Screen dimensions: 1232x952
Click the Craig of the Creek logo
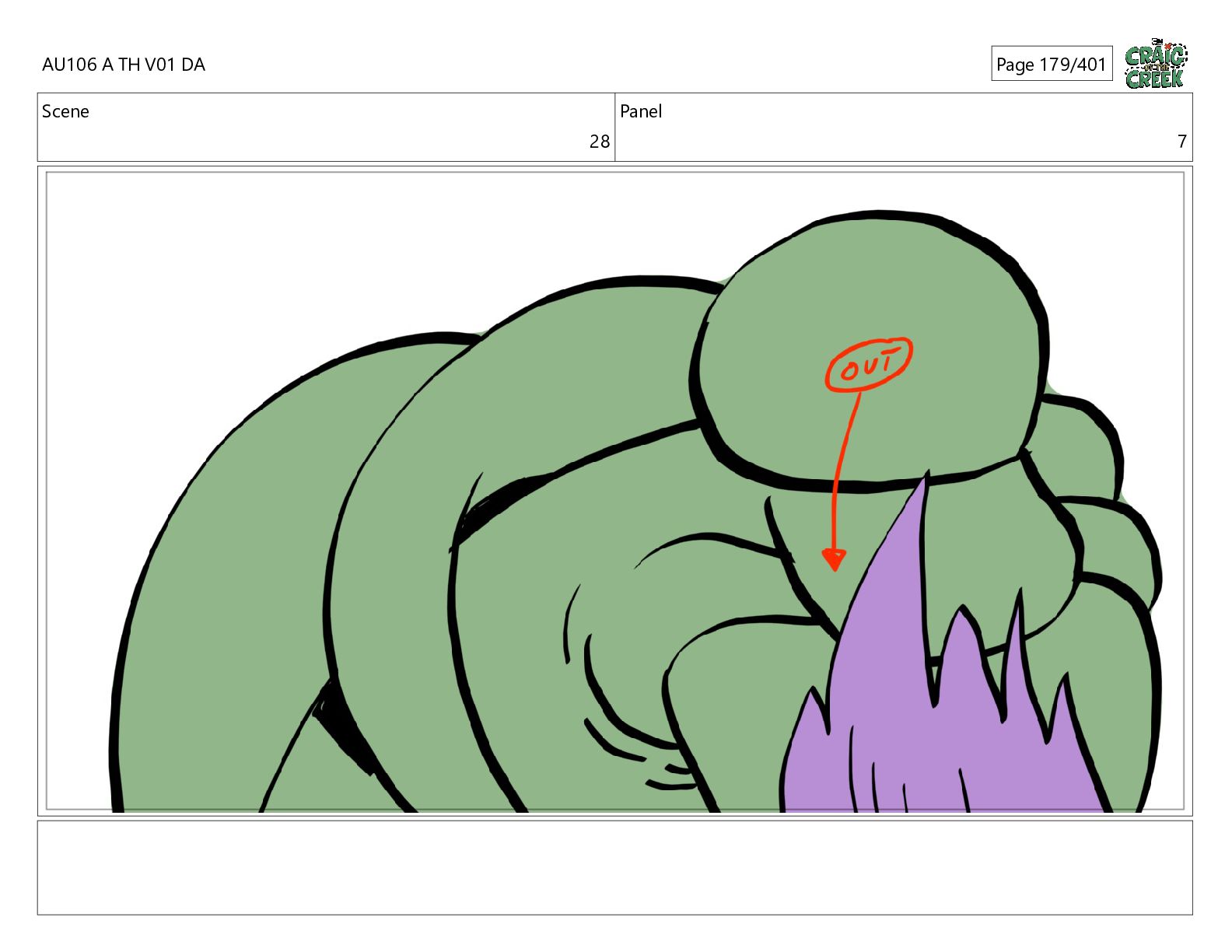pos(1156,63)
